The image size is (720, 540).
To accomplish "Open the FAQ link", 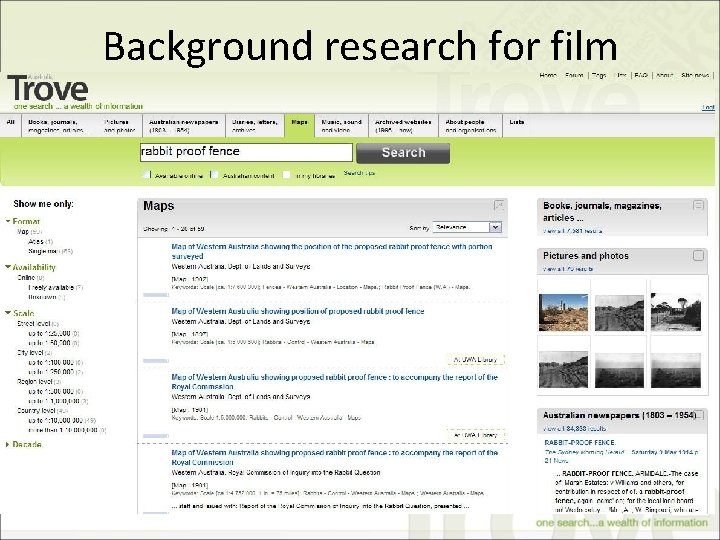I will [x=641, y=75].
